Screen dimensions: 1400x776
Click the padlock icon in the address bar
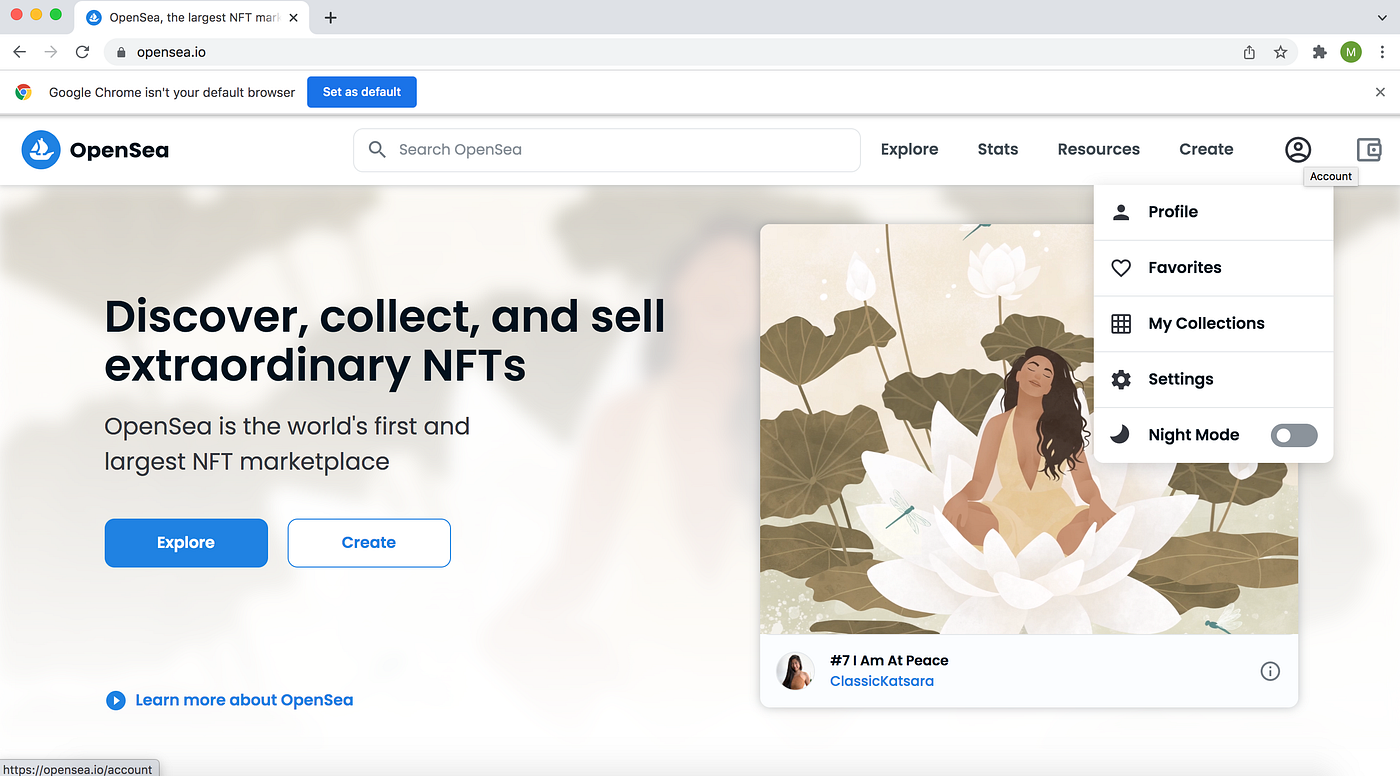pos(121,52)
